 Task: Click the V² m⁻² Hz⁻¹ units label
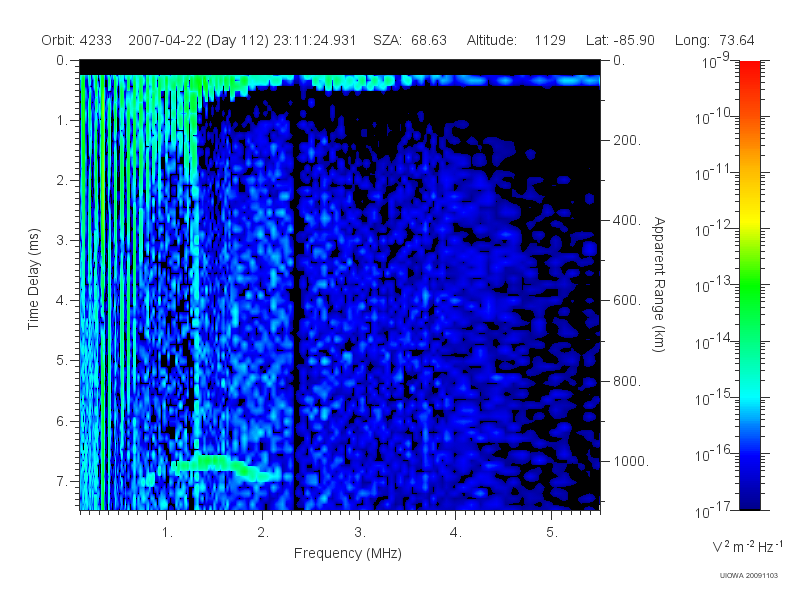pos(747,546)
